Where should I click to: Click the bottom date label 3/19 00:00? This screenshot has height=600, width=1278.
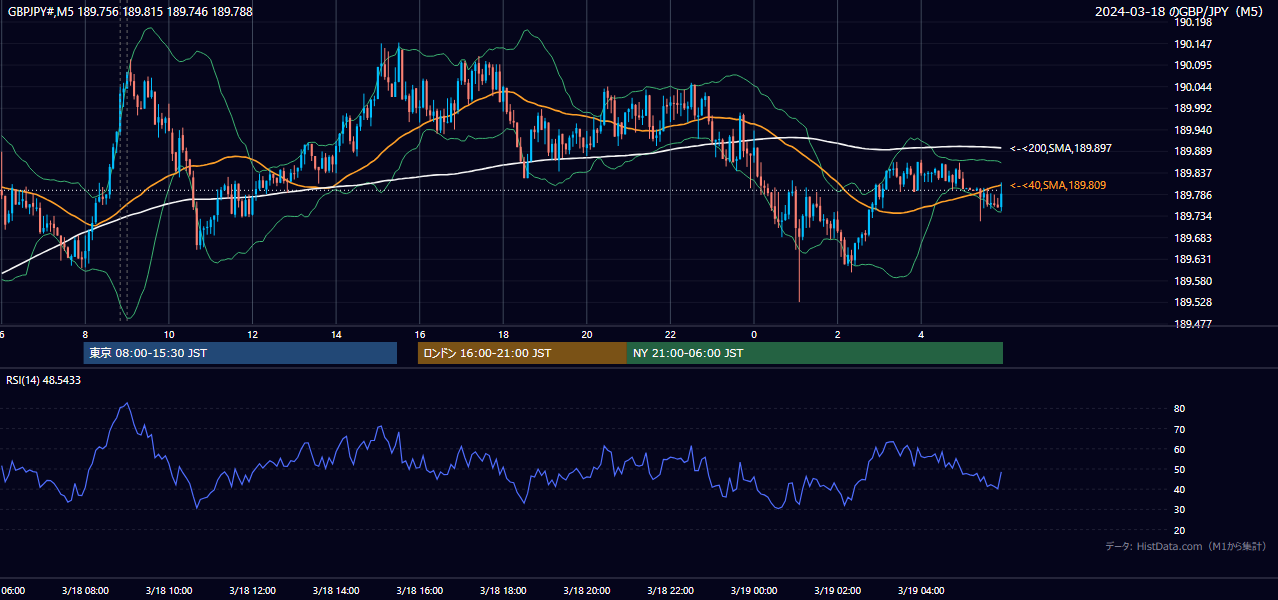[x=754, y=590]
